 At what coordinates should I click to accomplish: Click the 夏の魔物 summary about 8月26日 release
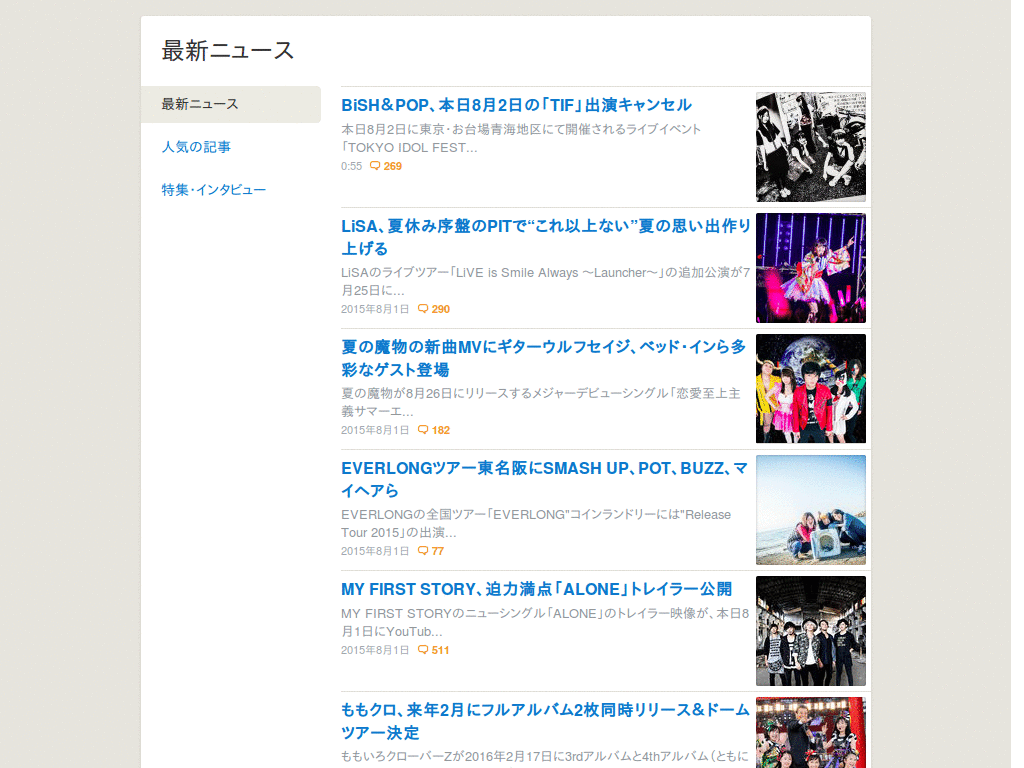point(541,402)
